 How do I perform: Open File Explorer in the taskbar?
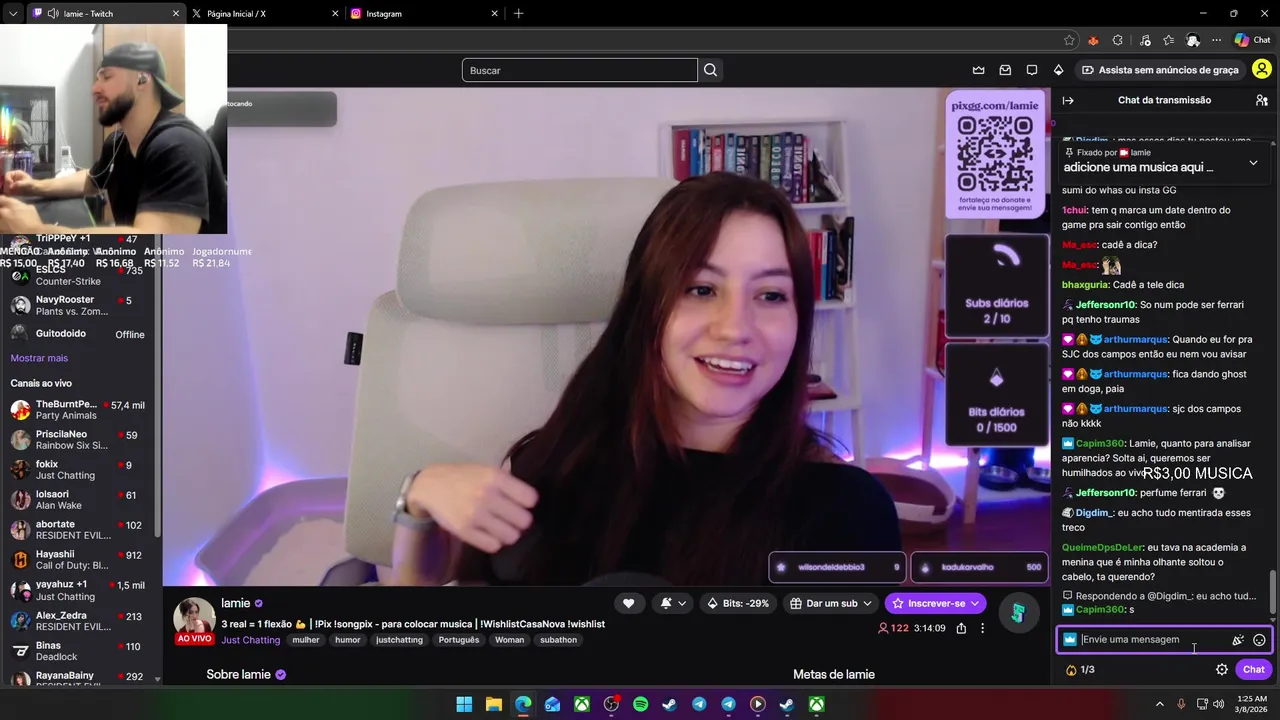coord(494,705)
